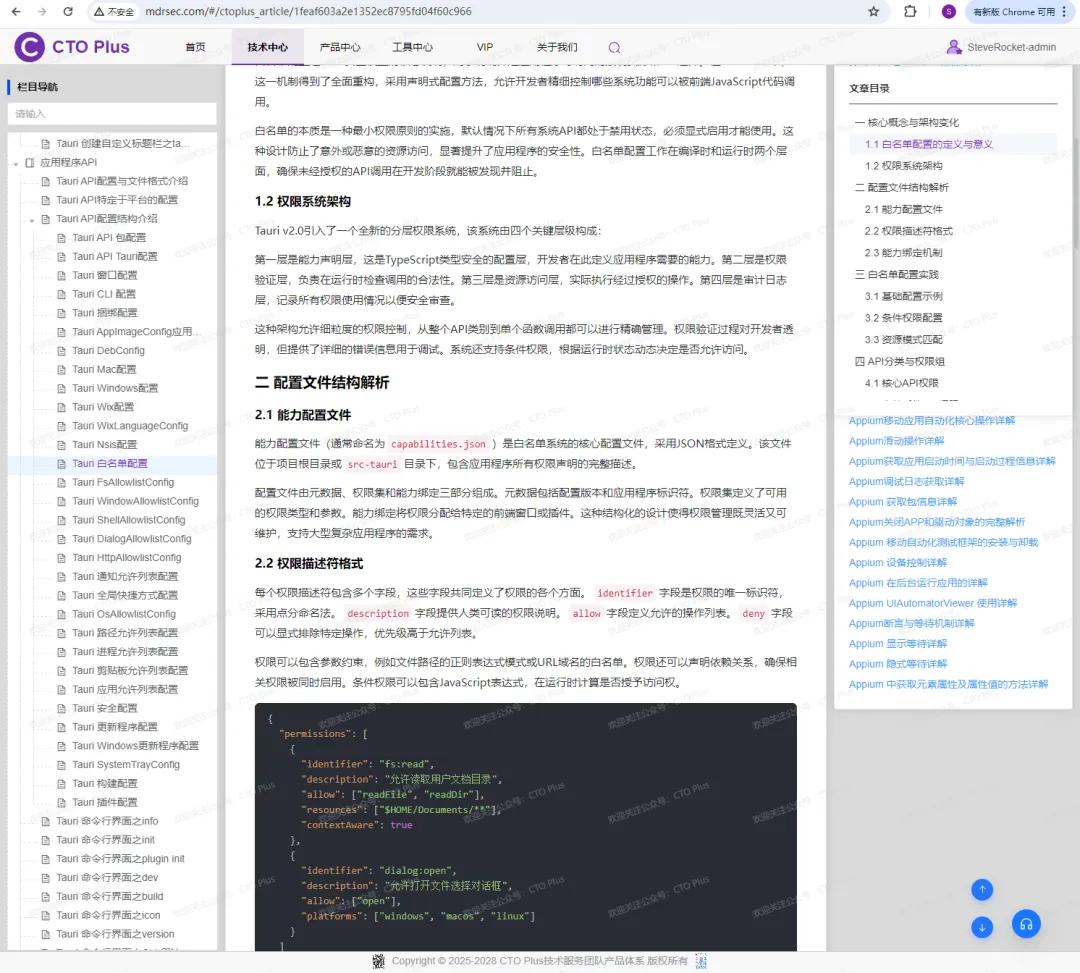
Task: Jump to 2.1 能力配置文件 in contents
Action: click(x=904, y=209)
